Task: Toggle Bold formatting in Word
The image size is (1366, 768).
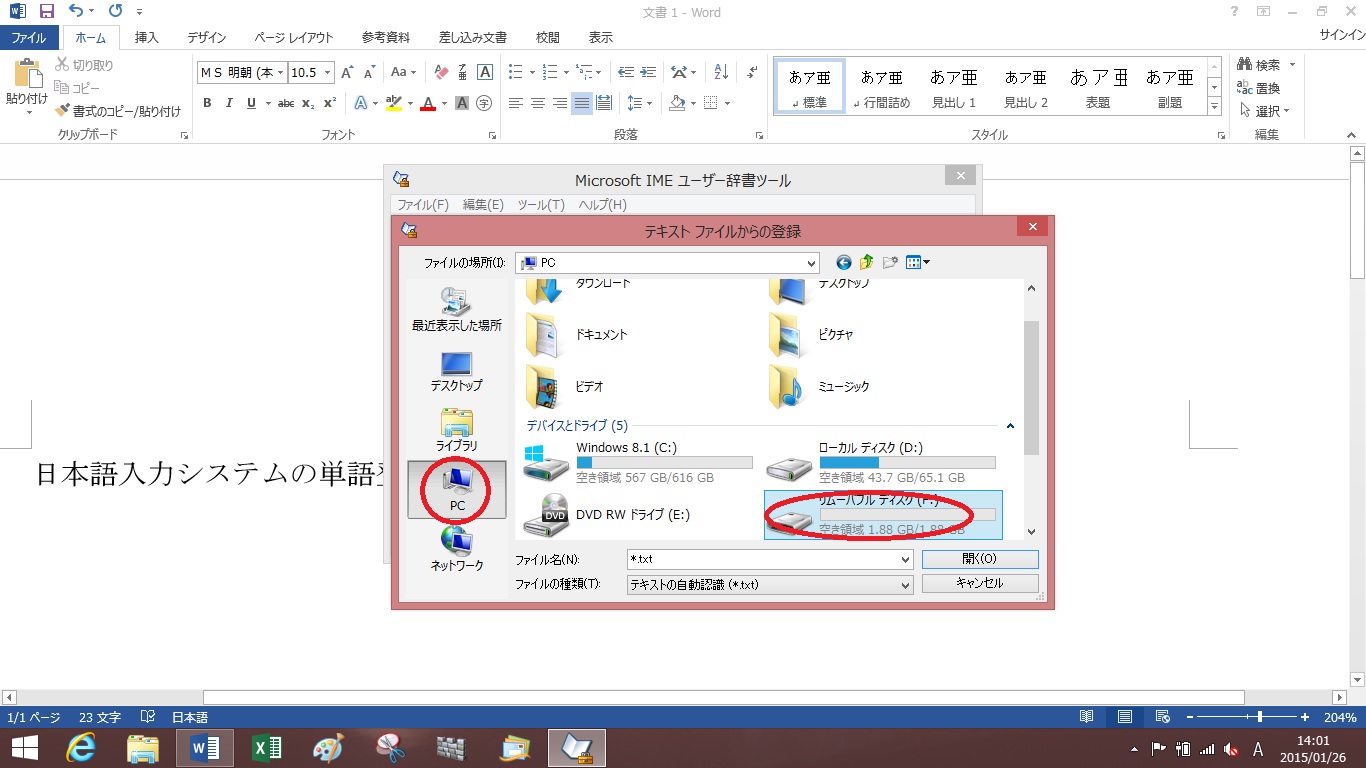Action: click(207, 103)
